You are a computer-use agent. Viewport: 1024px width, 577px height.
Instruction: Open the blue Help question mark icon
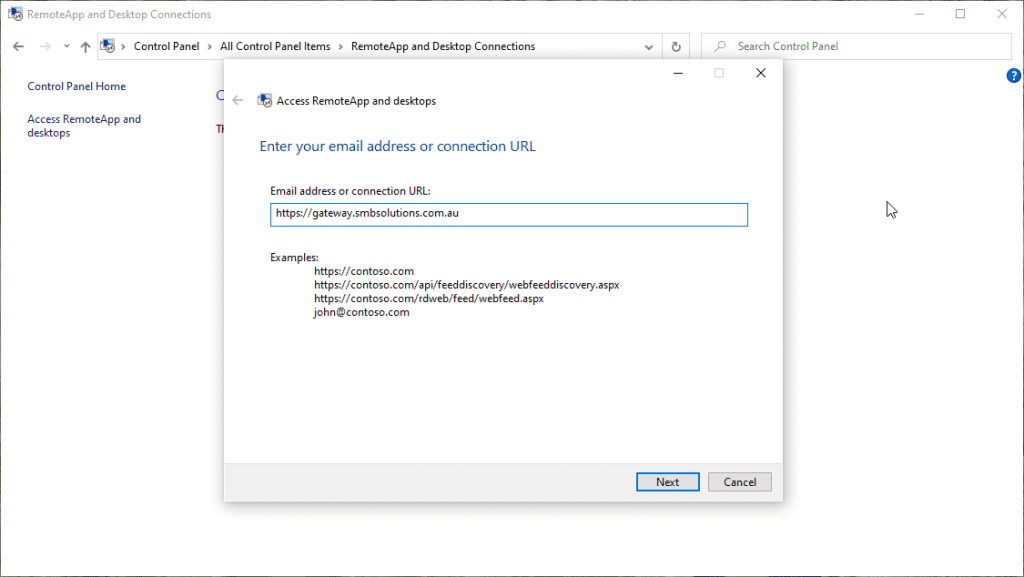[1014, 76]
